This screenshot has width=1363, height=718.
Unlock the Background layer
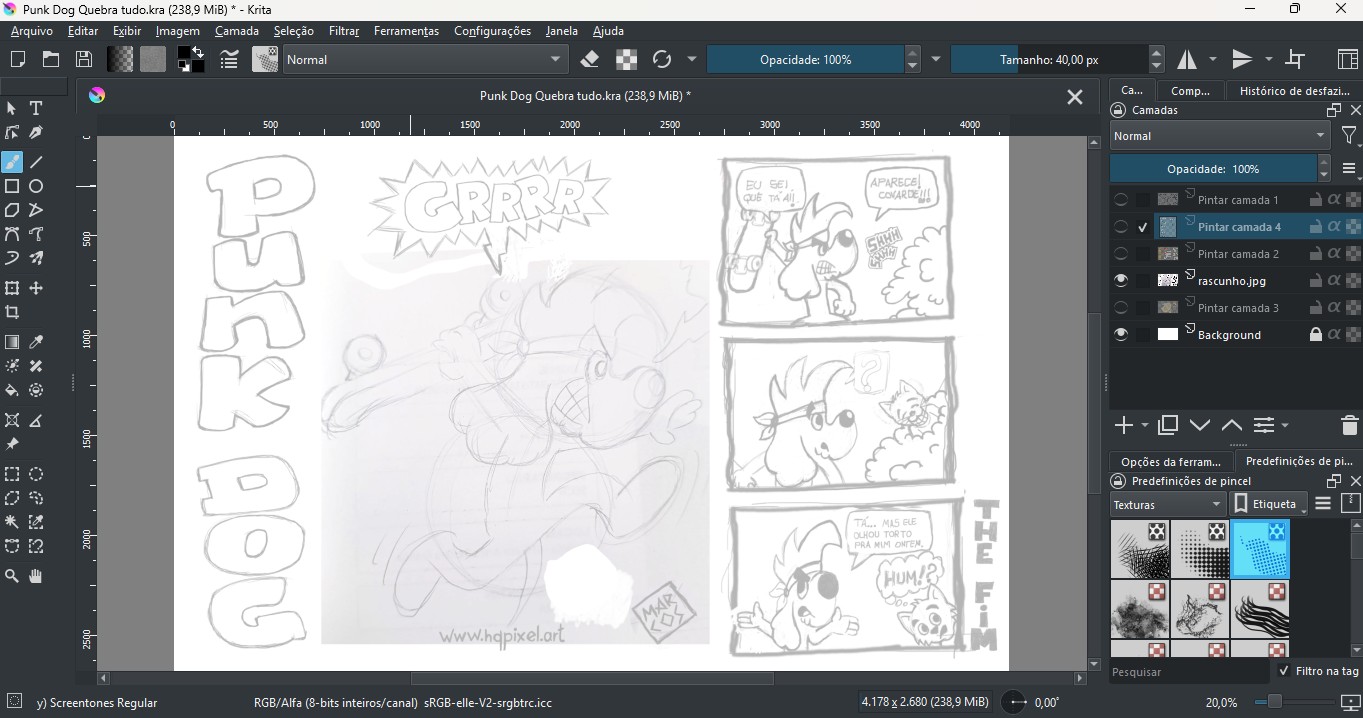point(1316,334)
